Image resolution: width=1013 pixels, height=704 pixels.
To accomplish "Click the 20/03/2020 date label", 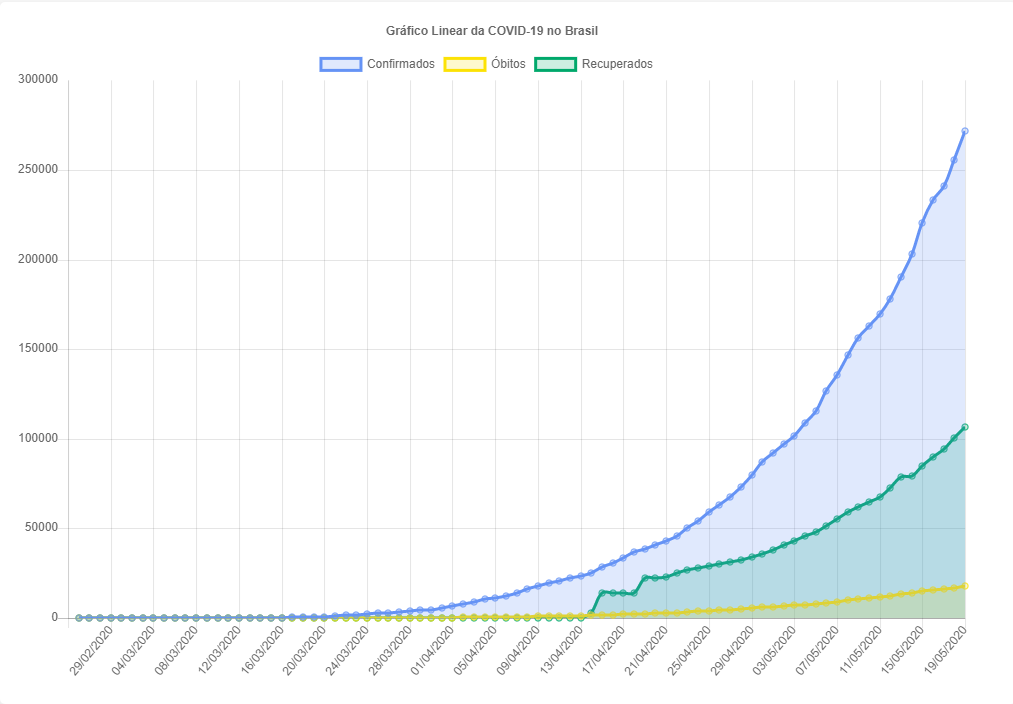I will pyautogui.click(x=304, y=650).
